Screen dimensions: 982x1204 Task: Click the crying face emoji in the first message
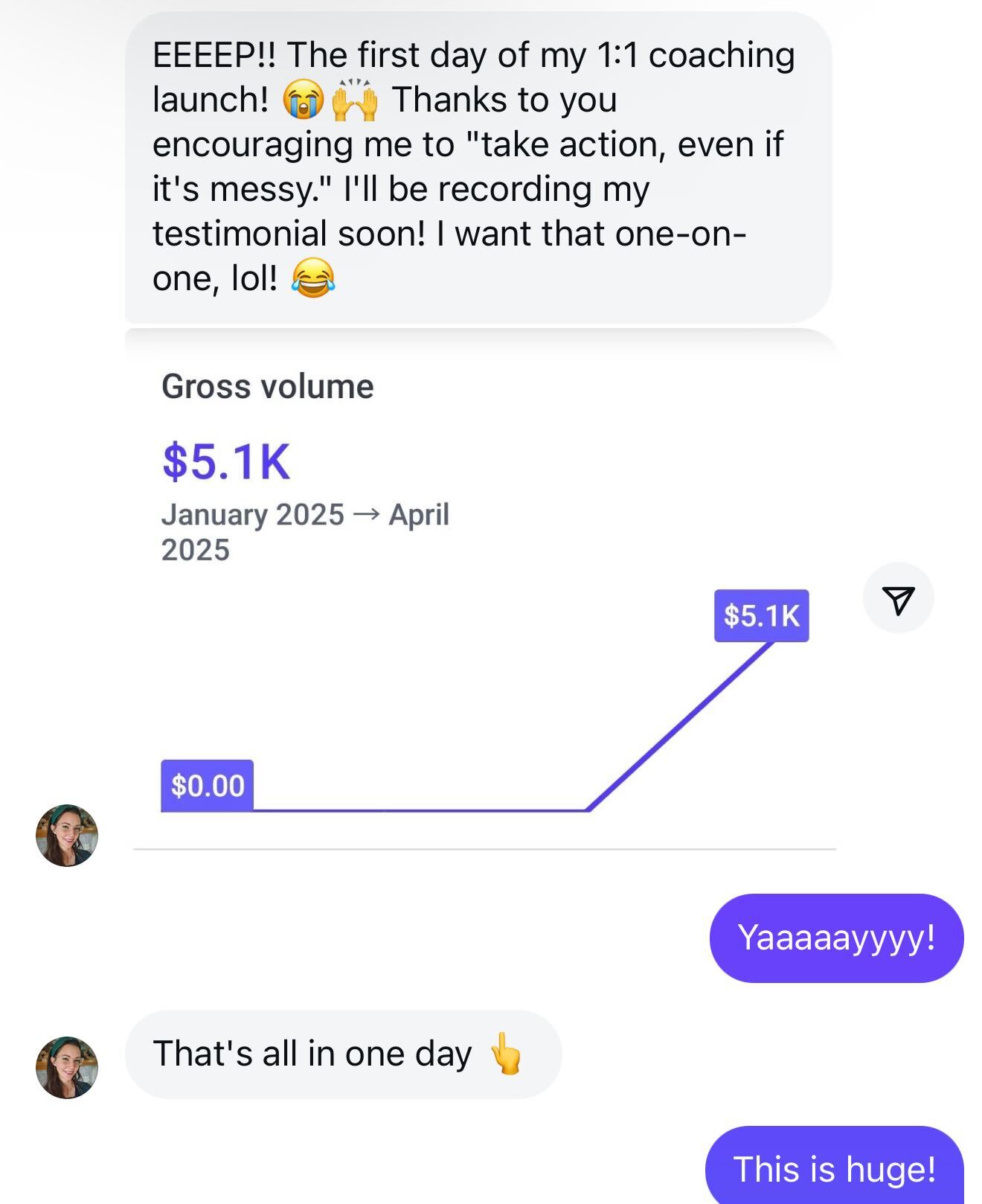click(302, 100)
